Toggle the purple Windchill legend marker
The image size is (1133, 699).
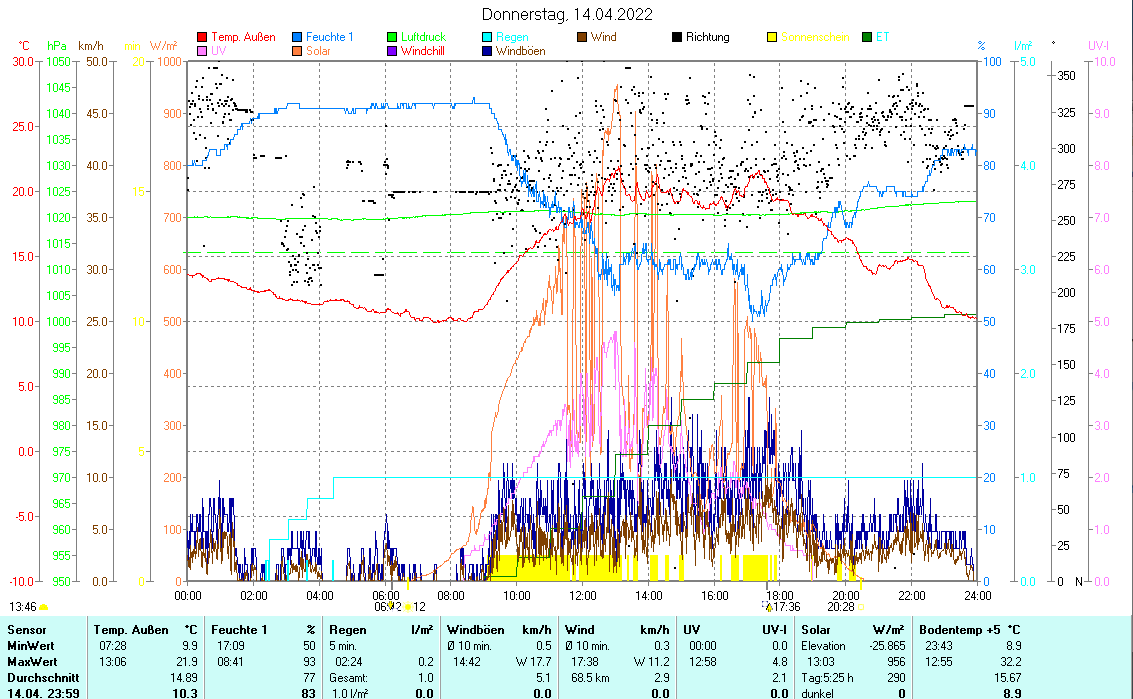coord(393,50)
